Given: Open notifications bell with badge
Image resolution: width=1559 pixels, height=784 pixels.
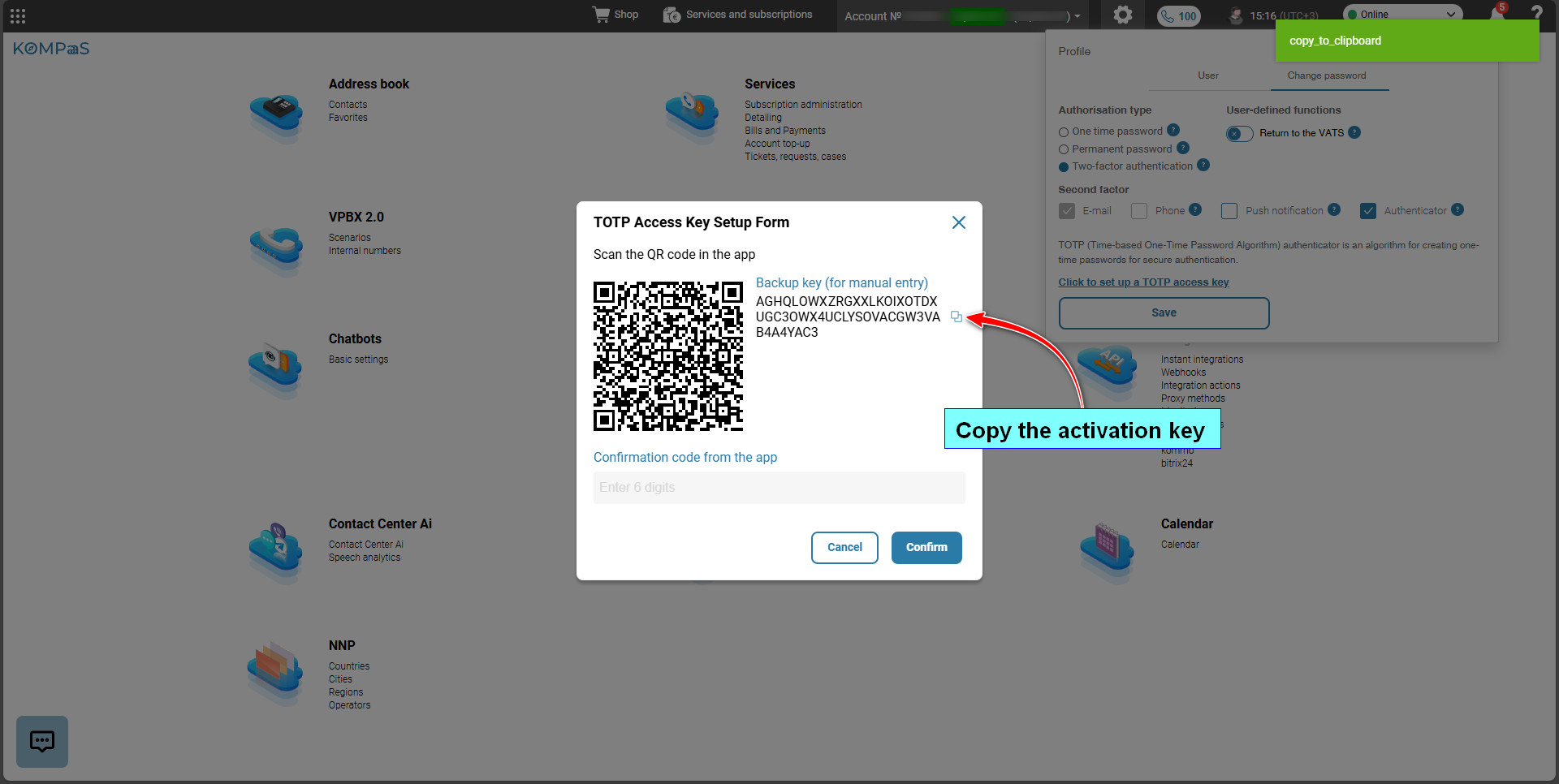Looking at the screenshot, I should click(1498, 13).
